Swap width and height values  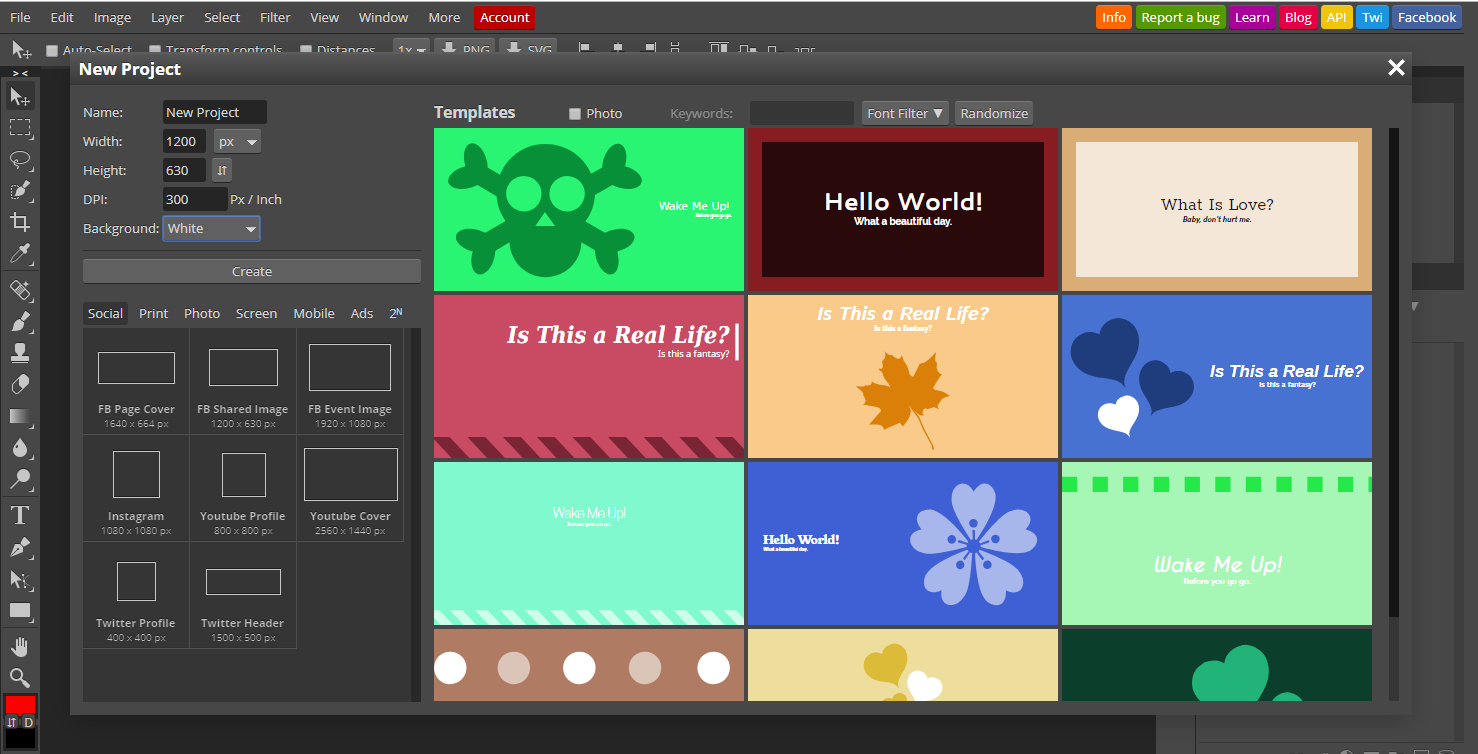tap(223, 170)
